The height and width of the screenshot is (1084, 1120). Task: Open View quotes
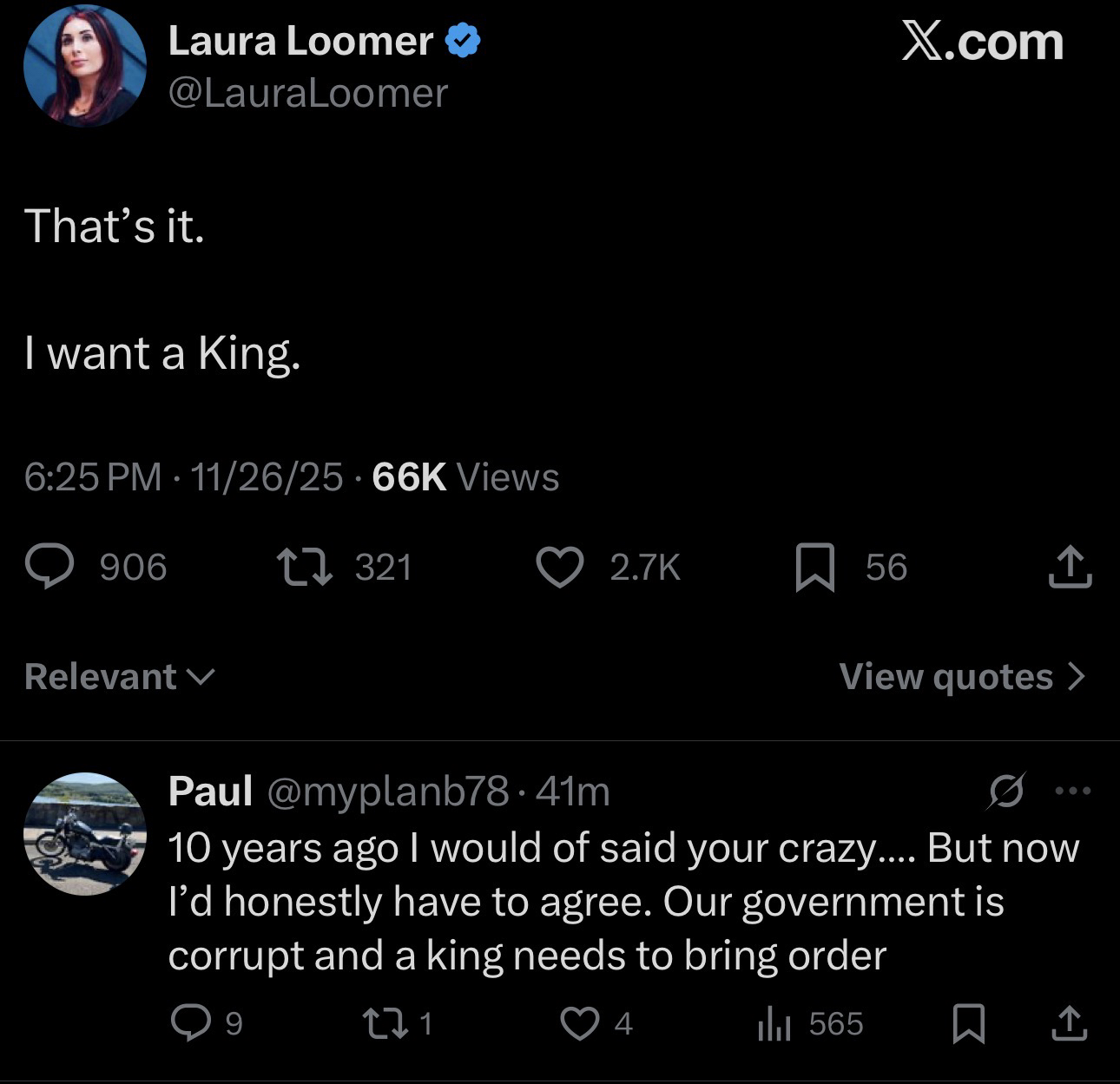coord(962,677)
